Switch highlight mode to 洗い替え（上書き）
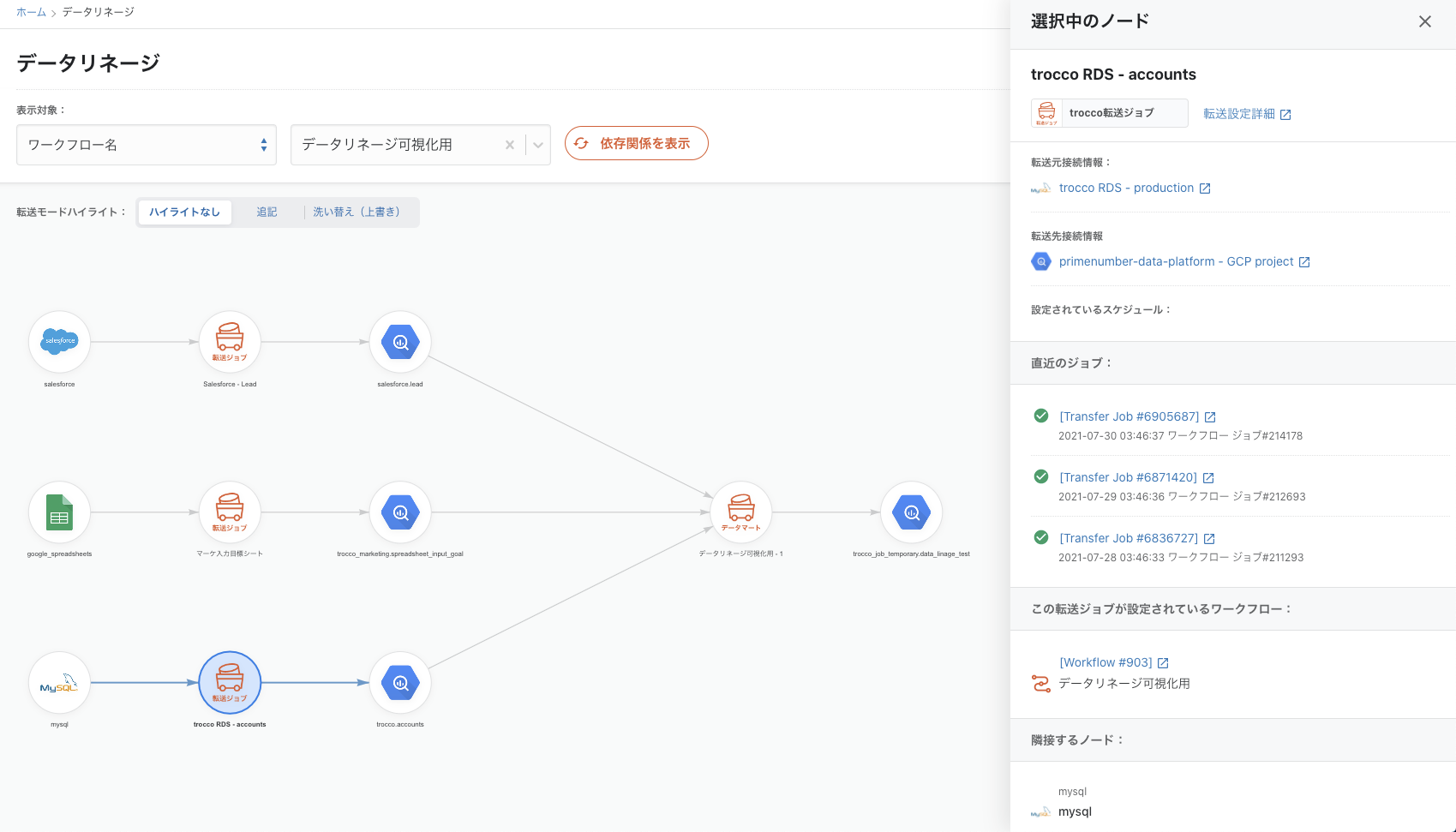This screenshot has height=832, width=1456. coord(357,212)
